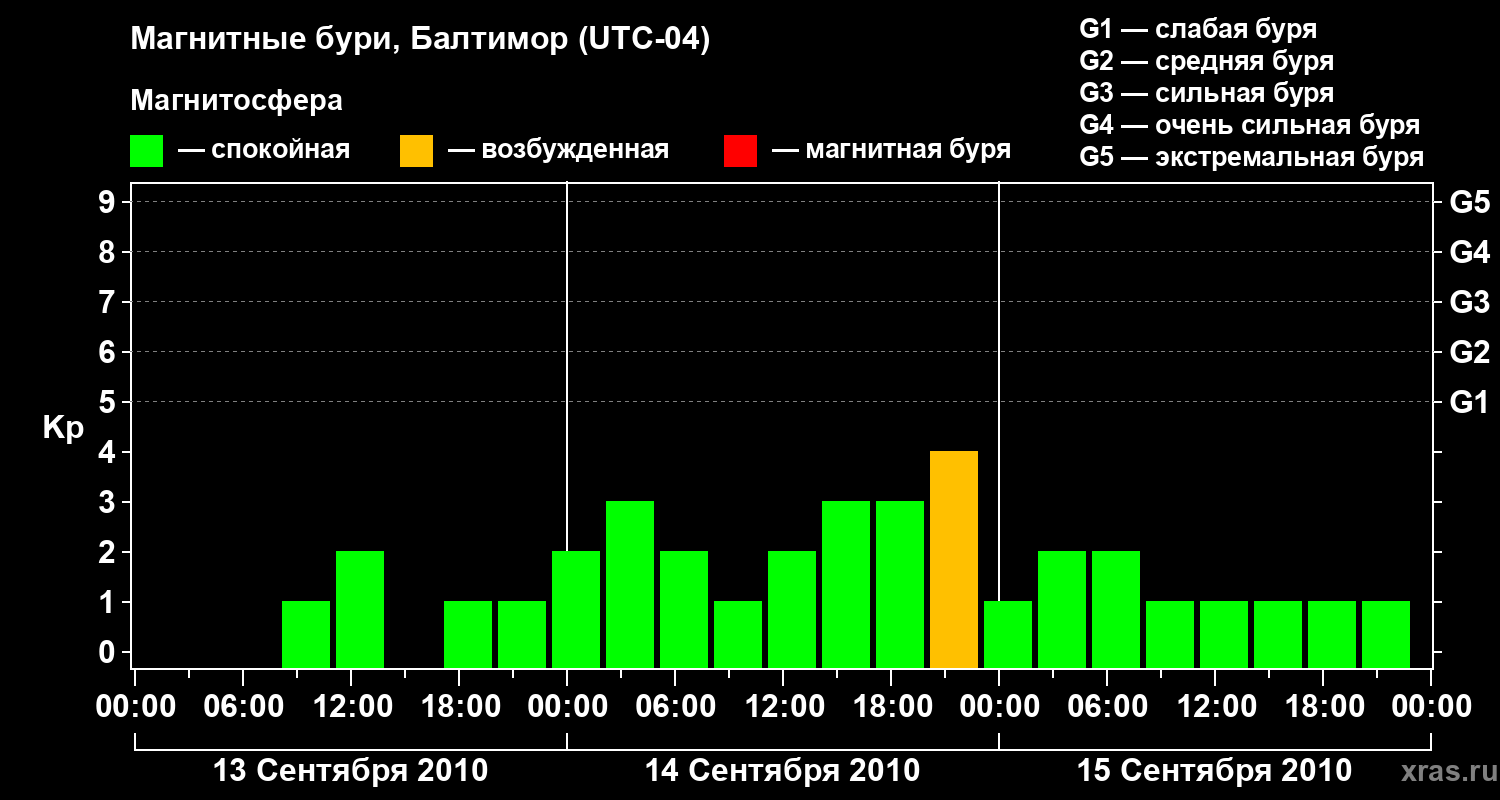Screen dimensions: 1500x800
Task: Click the Kp axis value 9
Action: [109, 203]
